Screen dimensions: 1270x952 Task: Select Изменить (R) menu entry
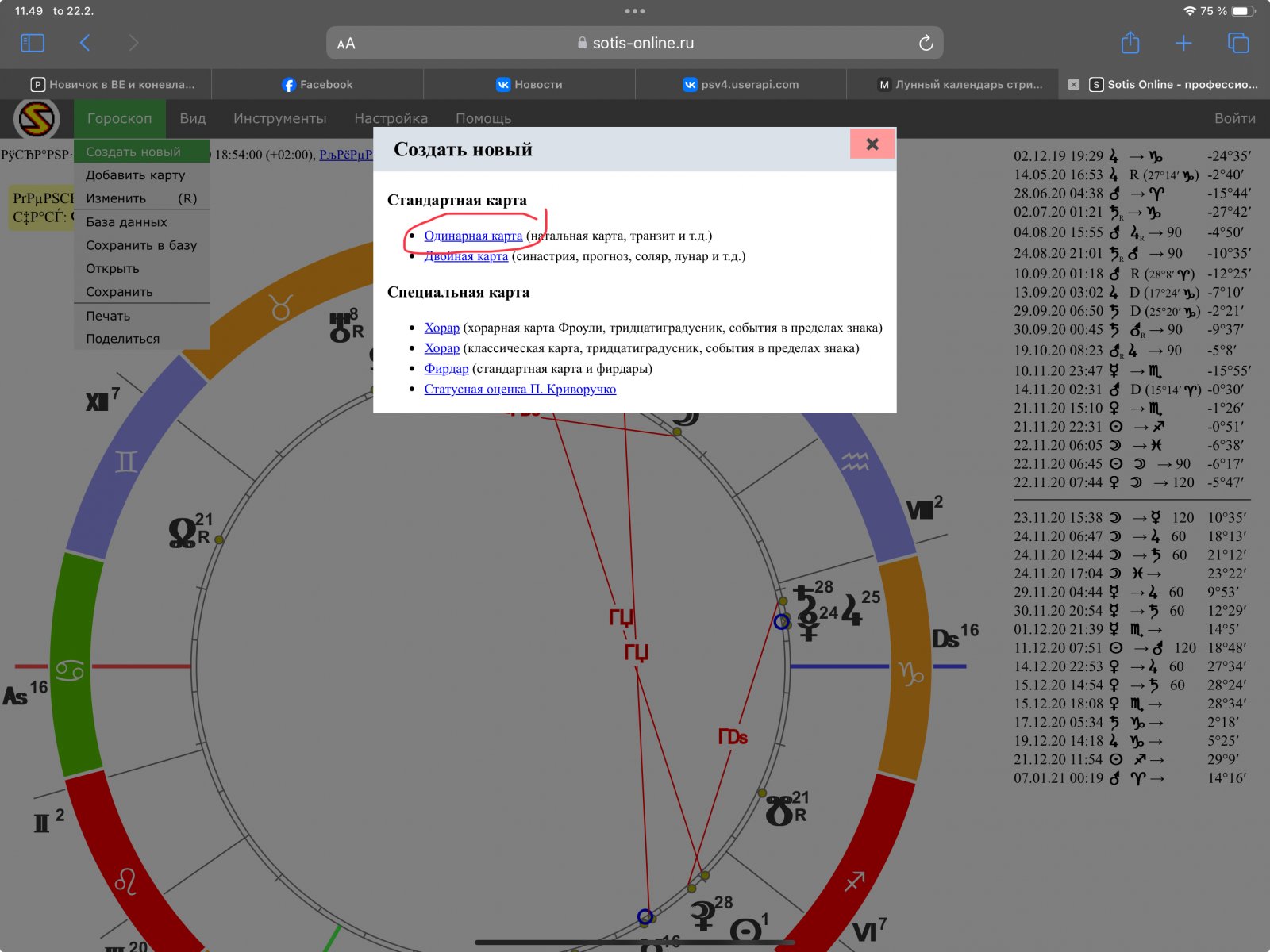[141, 198]
